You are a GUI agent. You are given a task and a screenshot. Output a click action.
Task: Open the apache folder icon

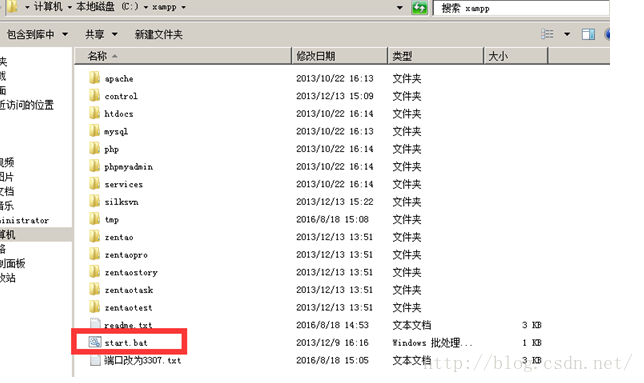[x=94, y=78]
